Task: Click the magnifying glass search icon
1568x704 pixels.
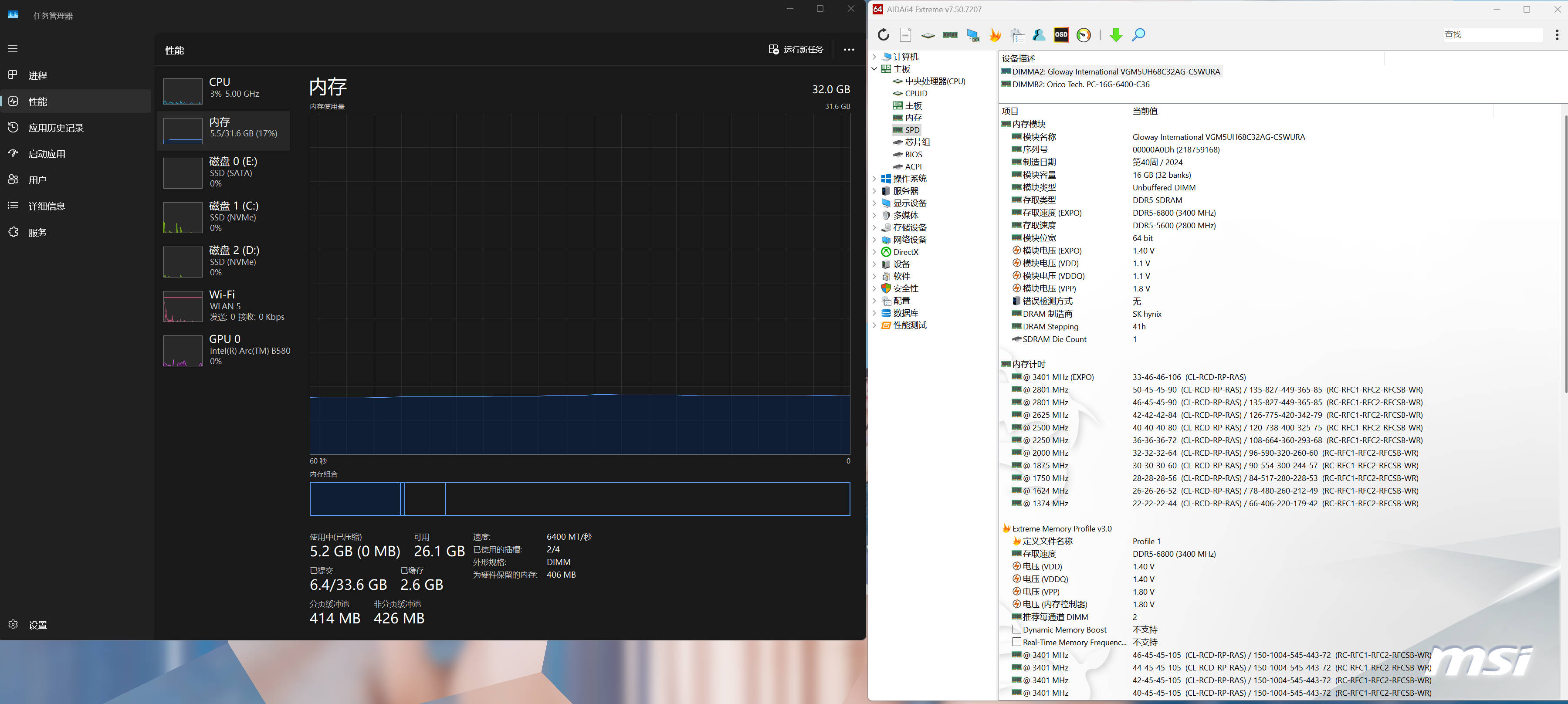Action: pyautogui.click(x=1138, y=35)
